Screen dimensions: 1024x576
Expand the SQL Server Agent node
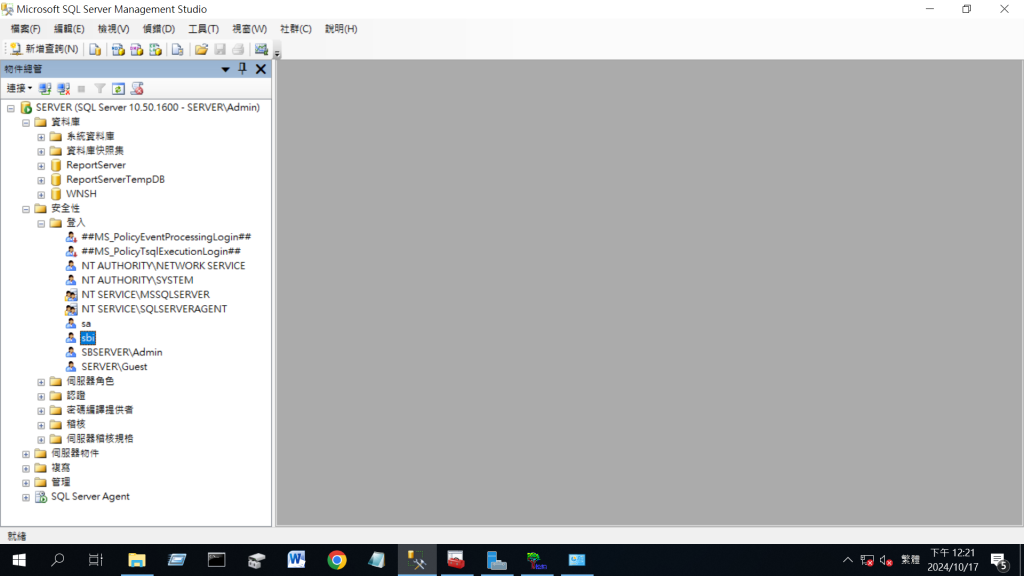(27, 497)
